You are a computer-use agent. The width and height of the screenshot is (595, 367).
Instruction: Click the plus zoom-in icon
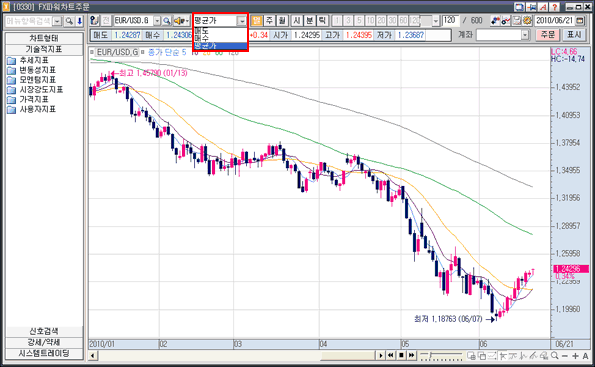click(575, 356)
